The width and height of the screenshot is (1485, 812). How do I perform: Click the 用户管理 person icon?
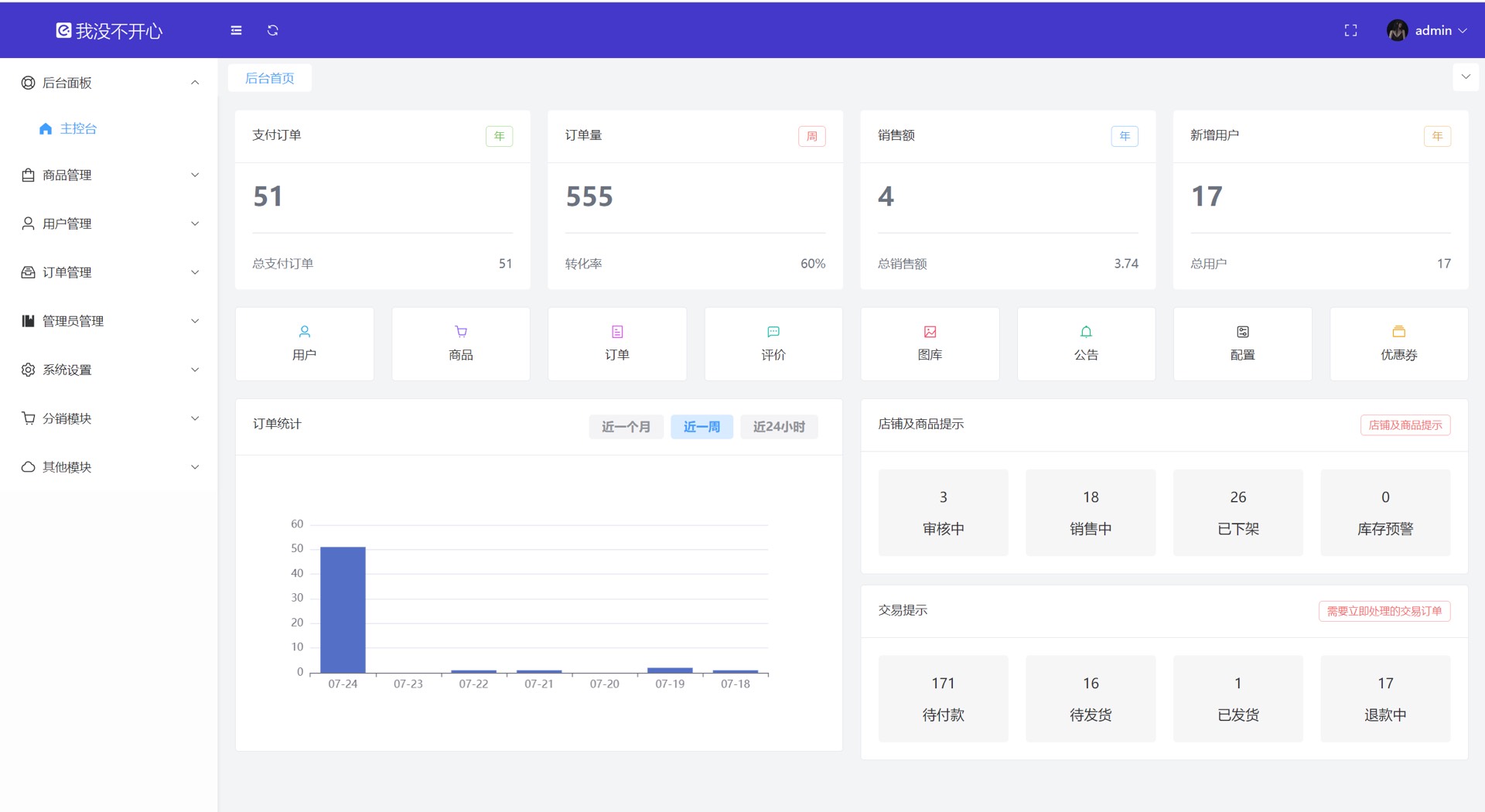coord(28,223)
